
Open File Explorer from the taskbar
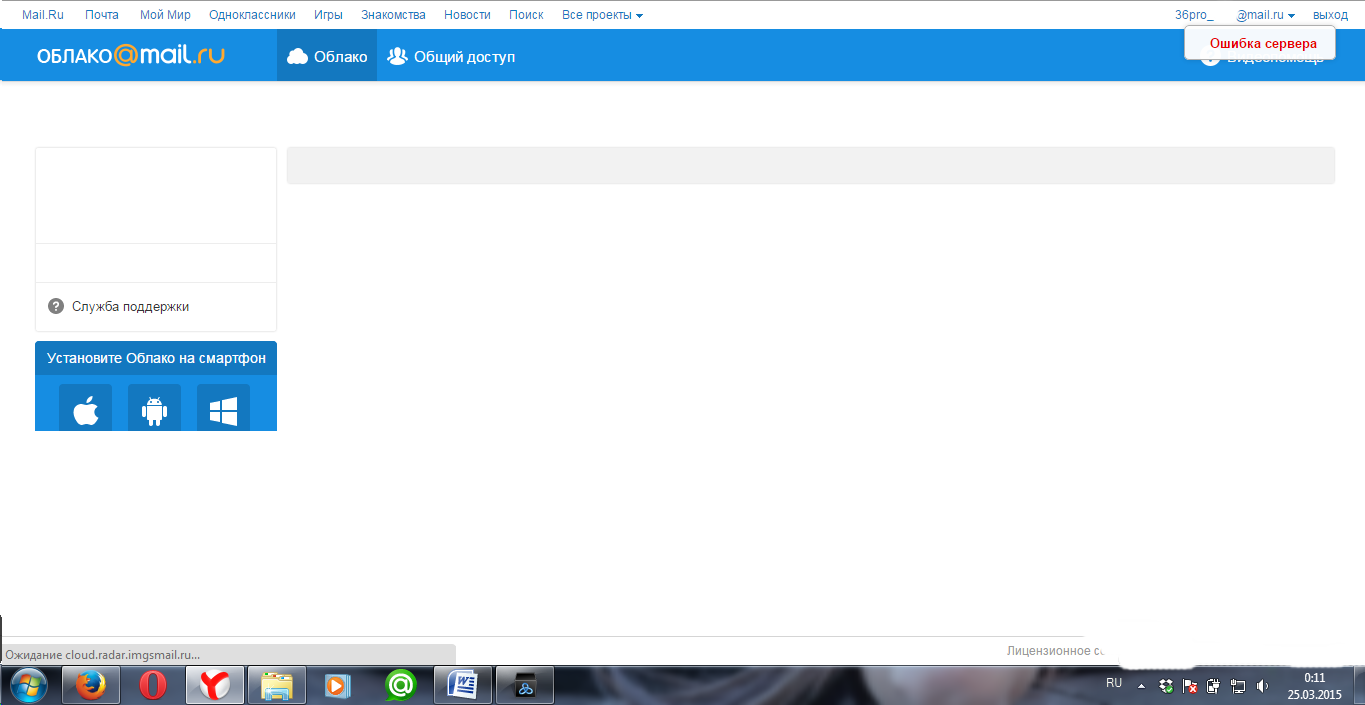pyautogui.click(x=276, y=685)
